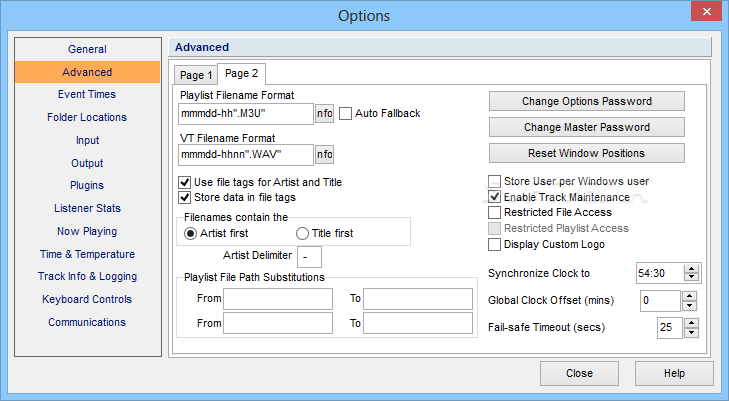Increase Synchronize Clock value with up arrow
Screen dimensions: 729x401
[x=691, y=269]
